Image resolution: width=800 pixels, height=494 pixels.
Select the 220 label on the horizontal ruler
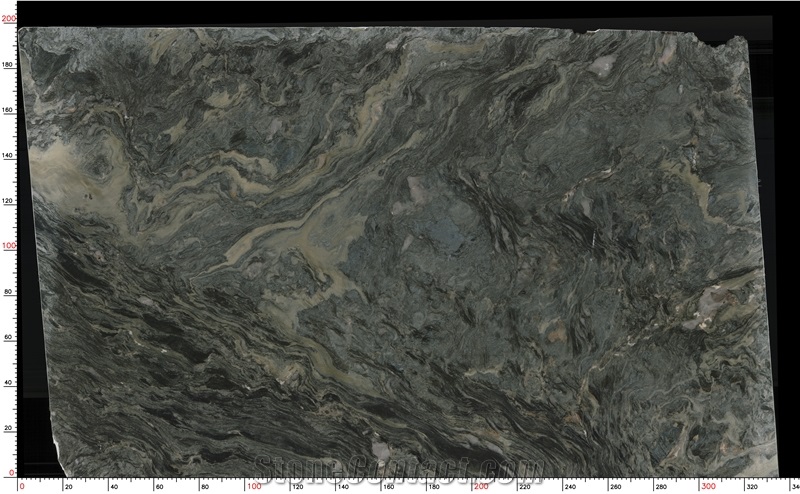524,487
